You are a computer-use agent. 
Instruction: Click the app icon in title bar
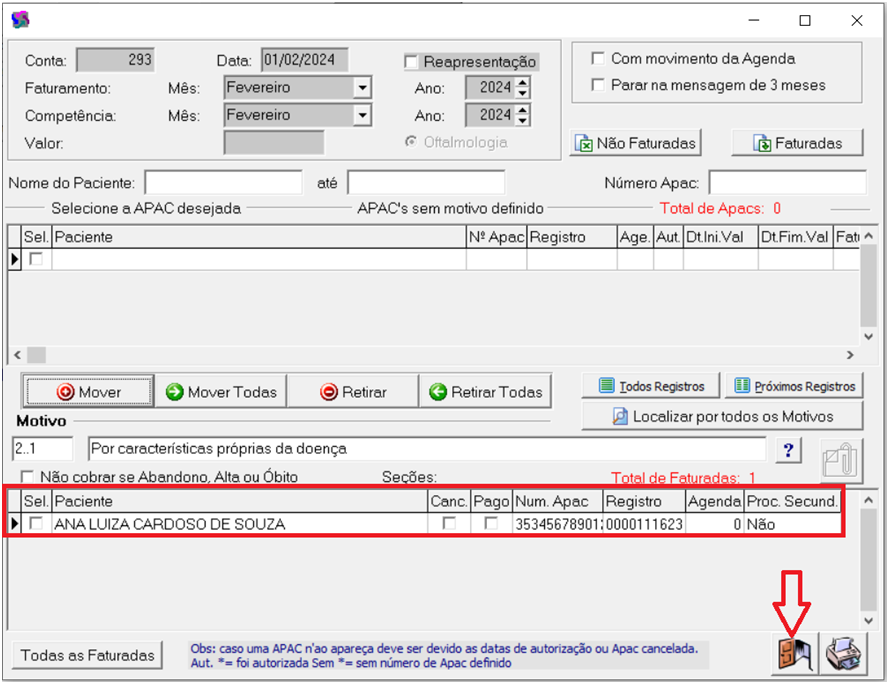[x=19, y=21]
